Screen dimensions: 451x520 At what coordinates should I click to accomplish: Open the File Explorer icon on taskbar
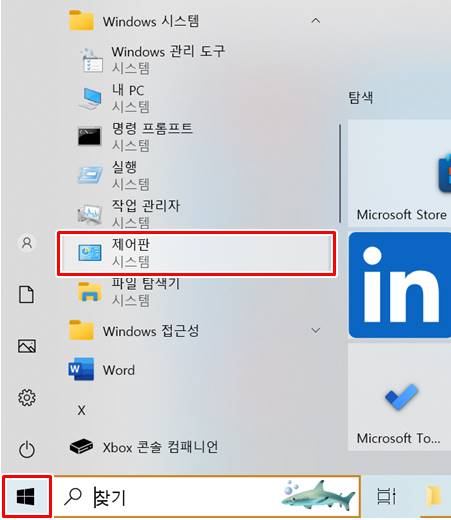click(x=435, y=496)
